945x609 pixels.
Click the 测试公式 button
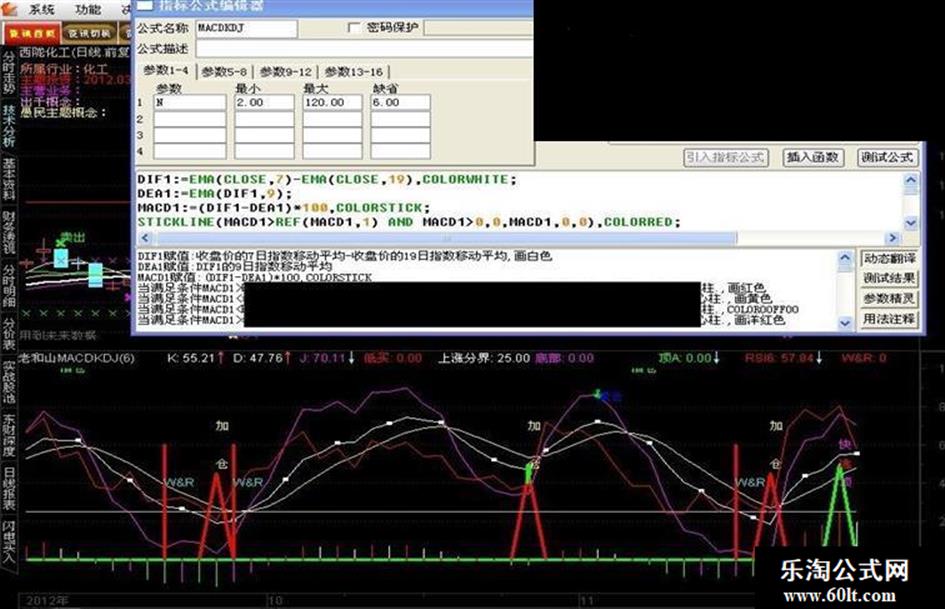pyautogui.click(x=886, y=157)
